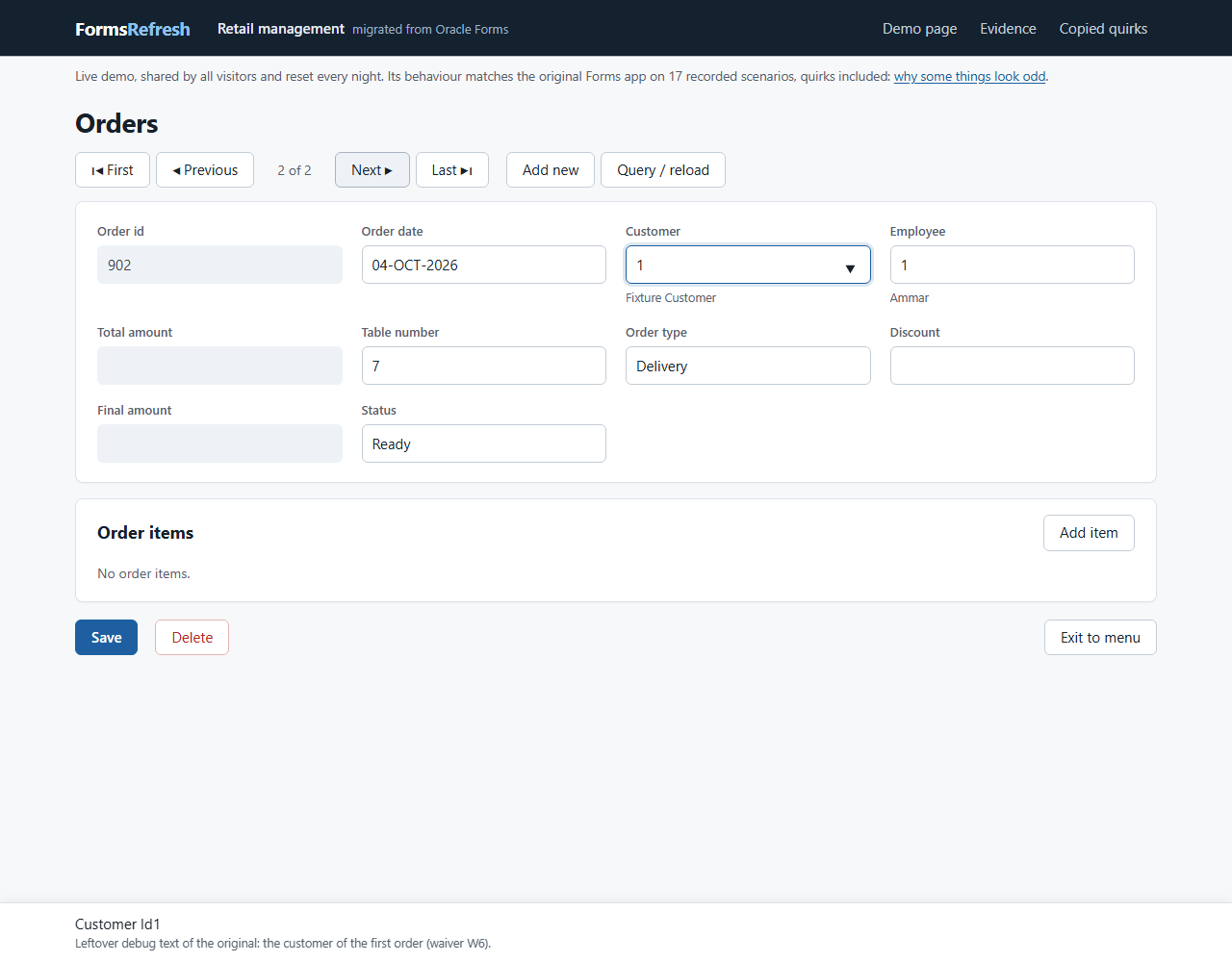Go to the Previous order

(205, 170)
